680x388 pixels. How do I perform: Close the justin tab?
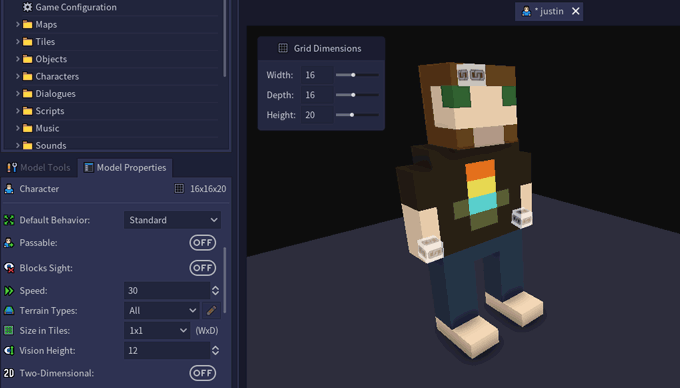point(575,11)
